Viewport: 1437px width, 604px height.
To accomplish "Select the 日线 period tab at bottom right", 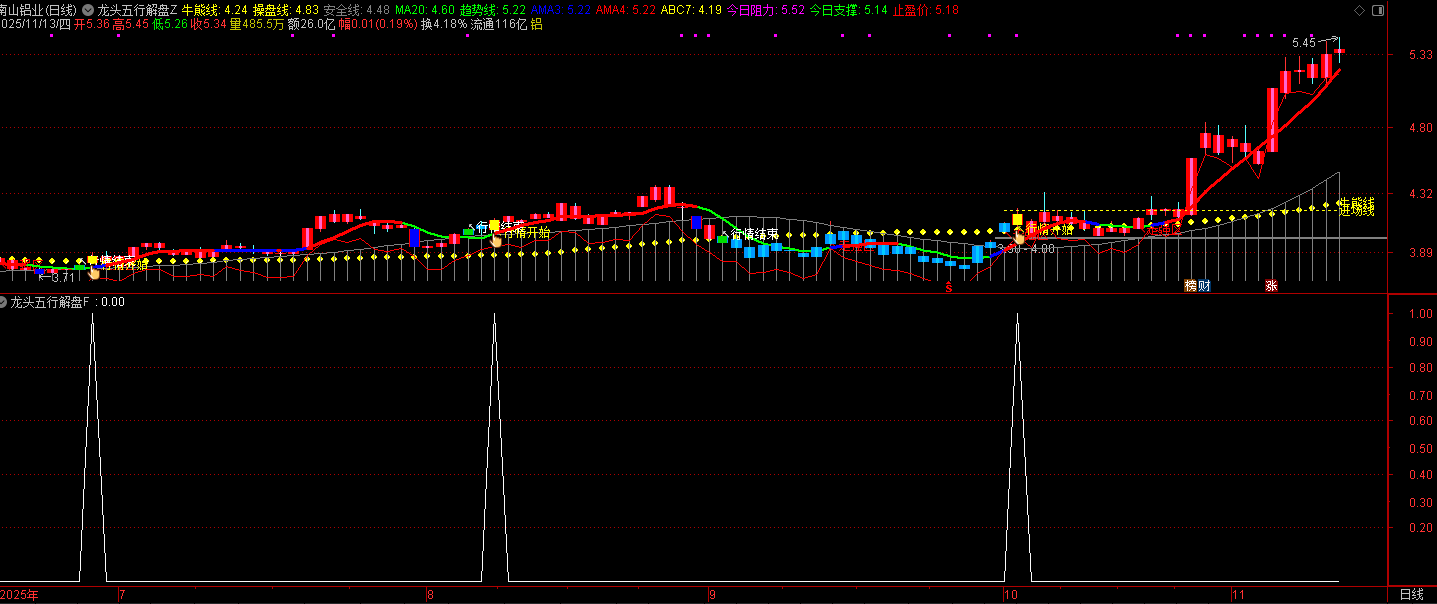I will (x=1411, y=595).
